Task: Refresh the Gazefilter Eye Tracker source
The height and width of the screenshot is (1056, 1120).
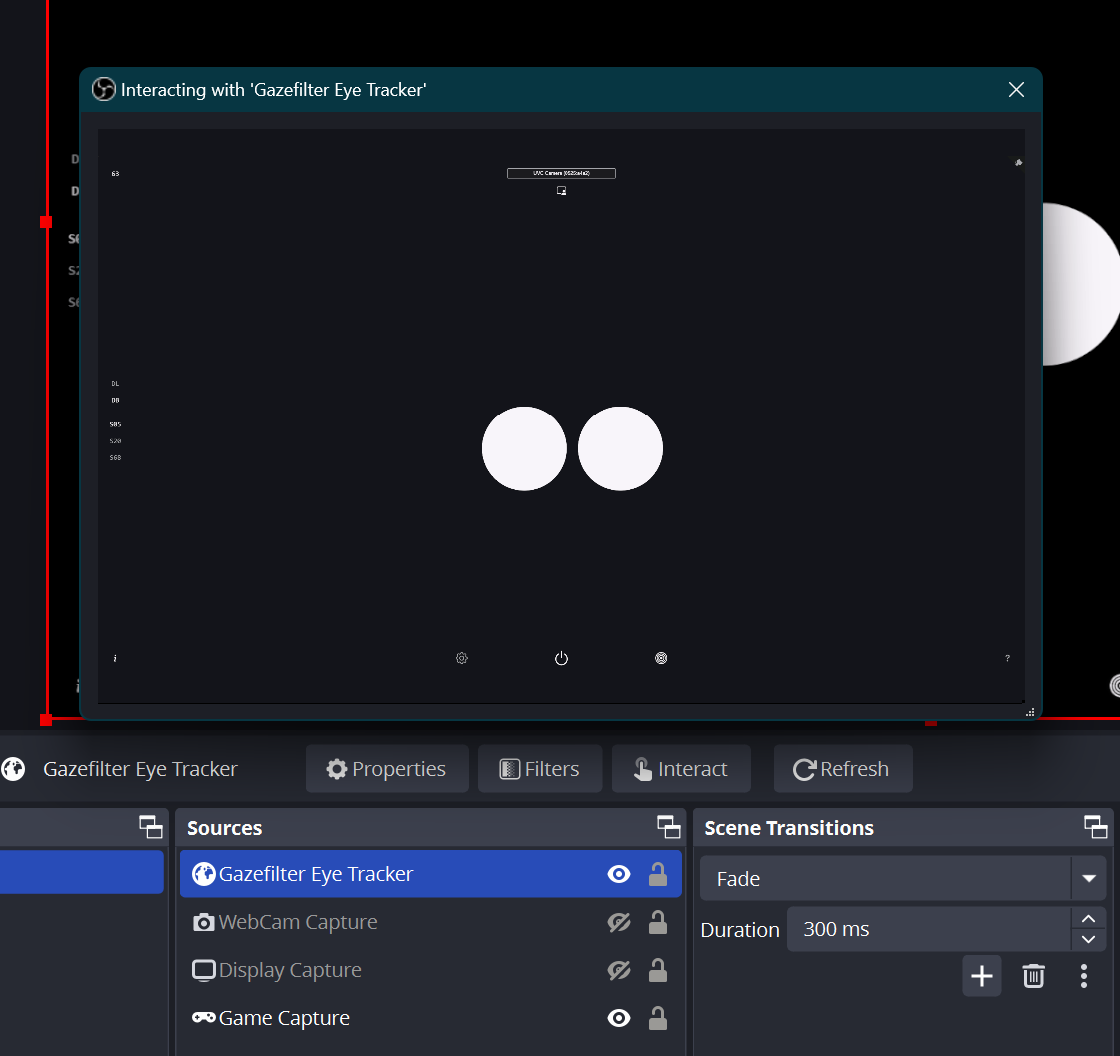Action: click(x=843, y=768)
